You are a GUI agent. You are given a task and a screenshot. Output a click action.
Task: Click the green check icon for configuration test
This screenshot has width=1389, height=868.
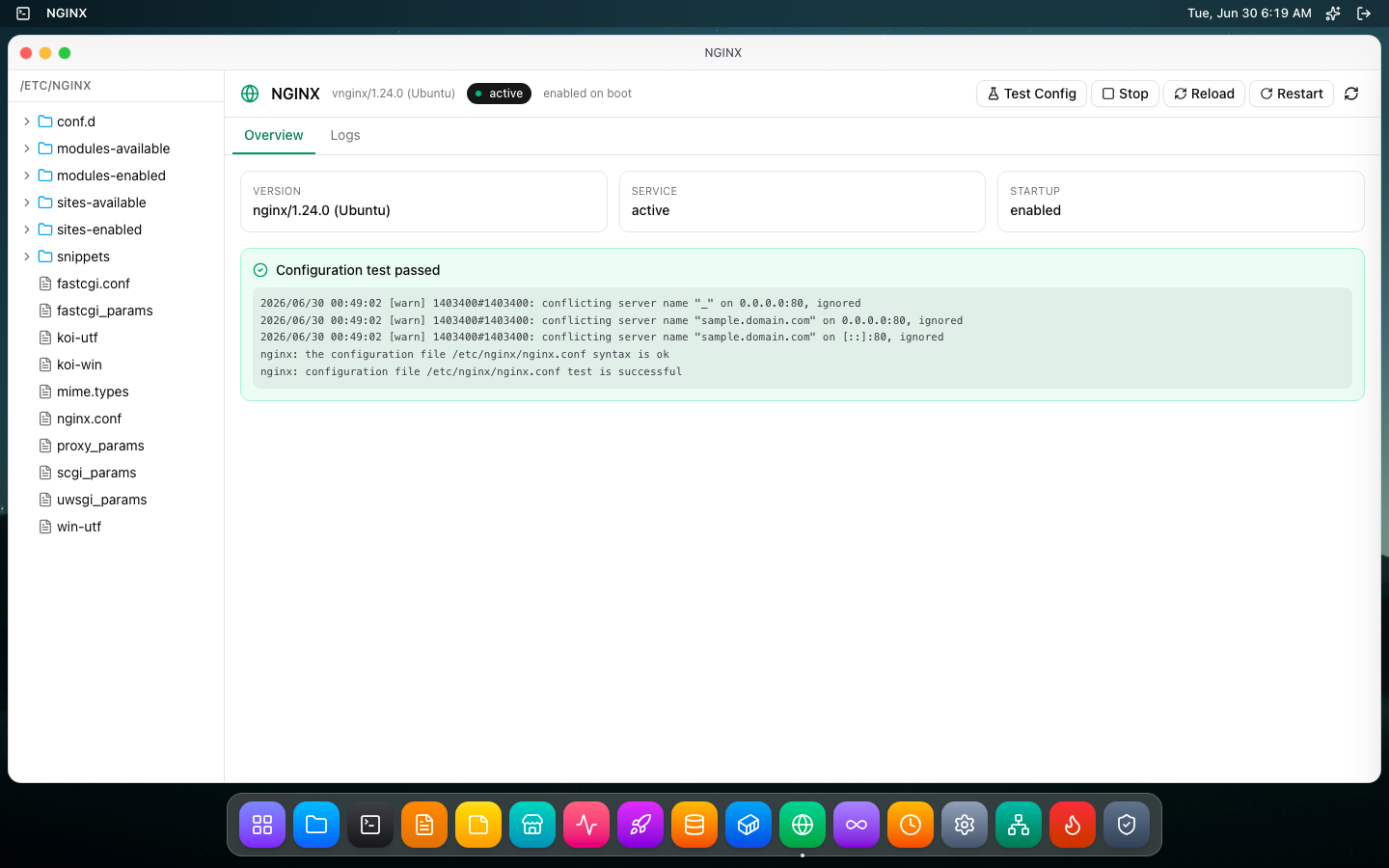pos(260,270)
